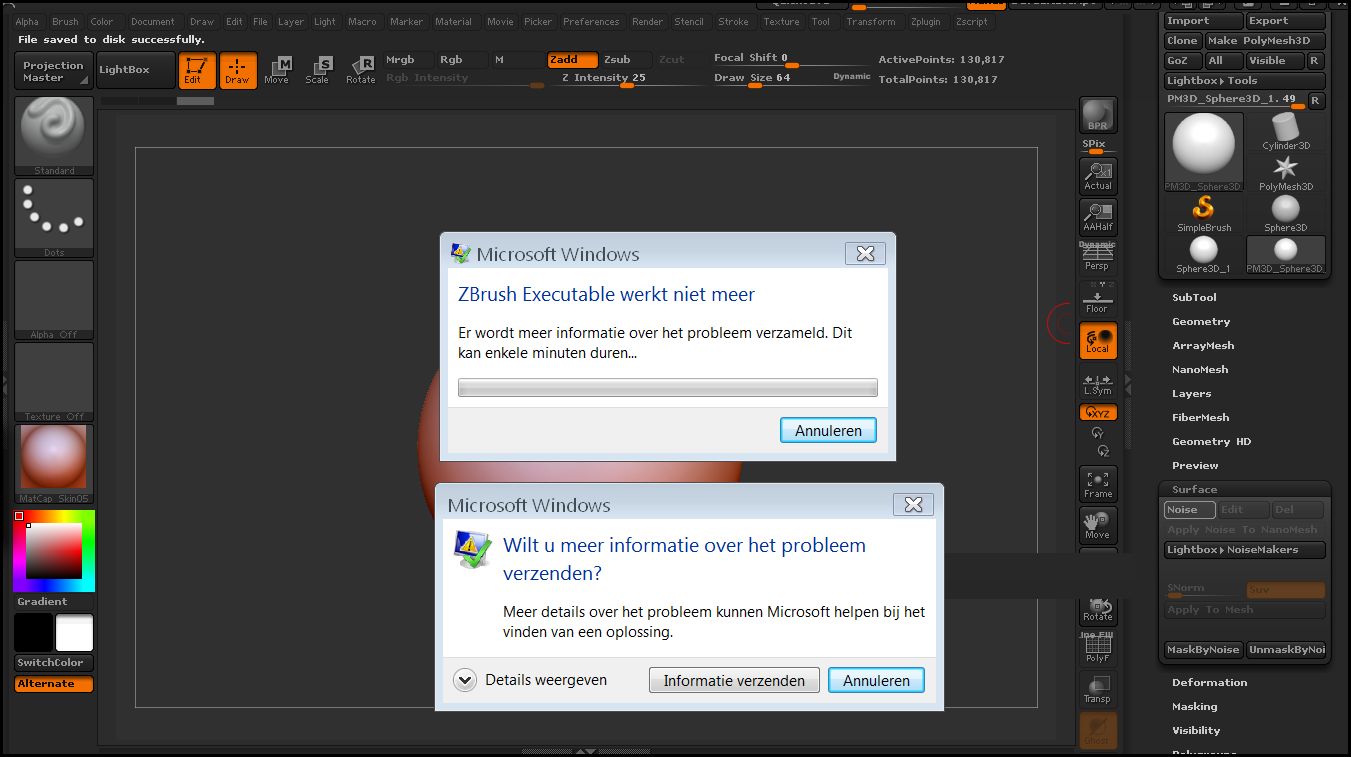Image resolution: width=1351 pixels, height=757 pixels.
Task: Click the BPR render icon
Action: pyautogui.click(x=1098, y=116)
